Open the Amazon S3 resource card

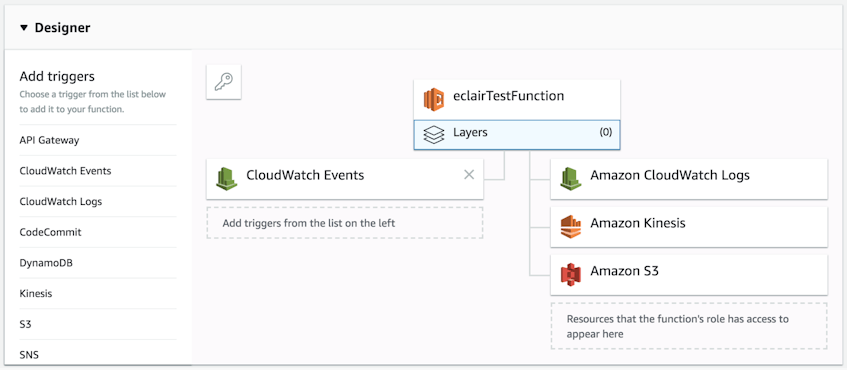click(x=689, y=274)
